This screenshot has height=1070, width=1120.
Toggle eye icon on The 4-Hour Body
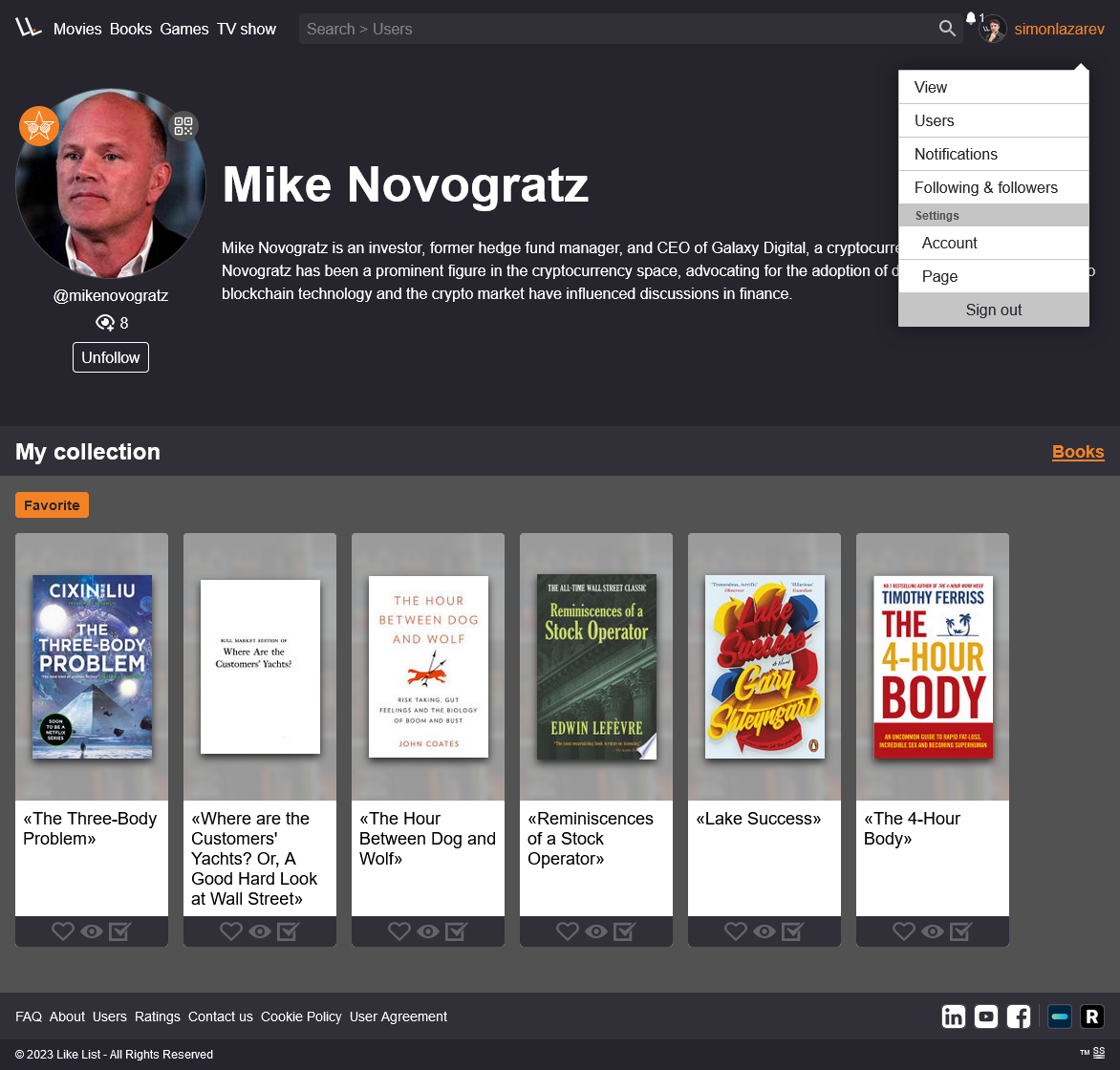pyautogui.click(x=933, y=931)
